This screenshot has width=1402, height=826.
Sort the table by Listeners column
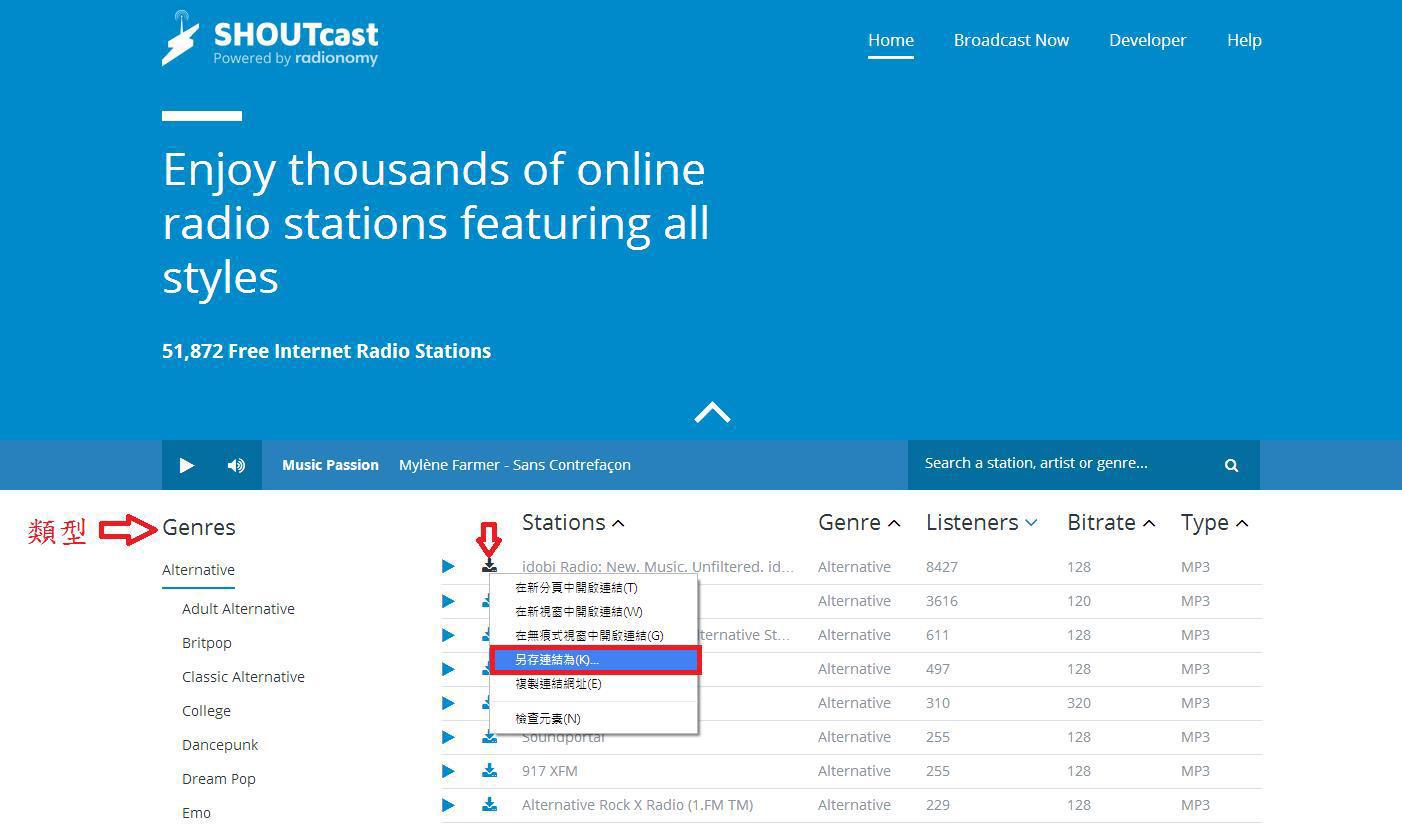point(982,523)
